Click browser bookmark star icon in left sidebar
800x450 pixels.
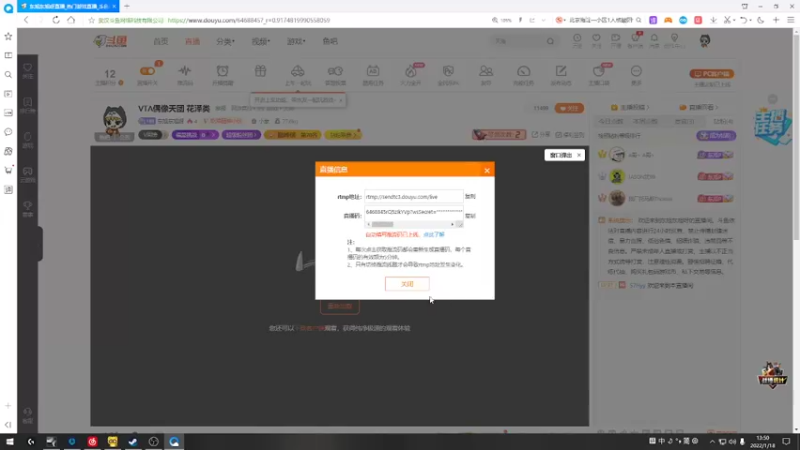click(x=8, y=37)
